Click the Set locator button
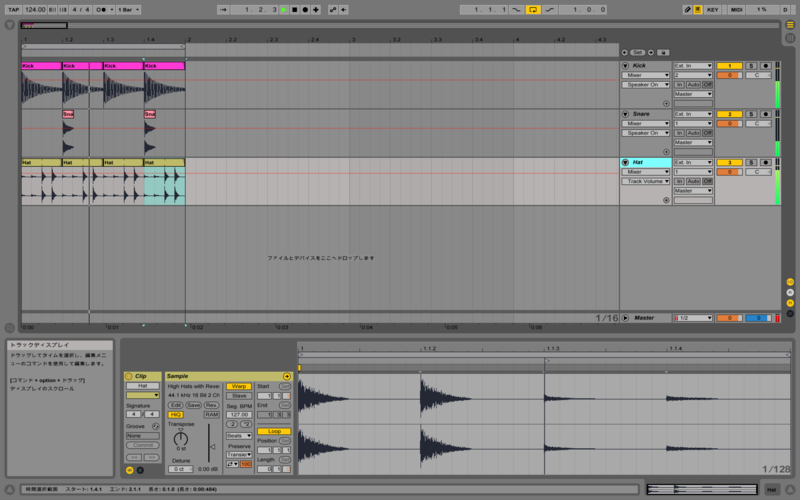This screenshot has width=800, height=500. point(637,53)
